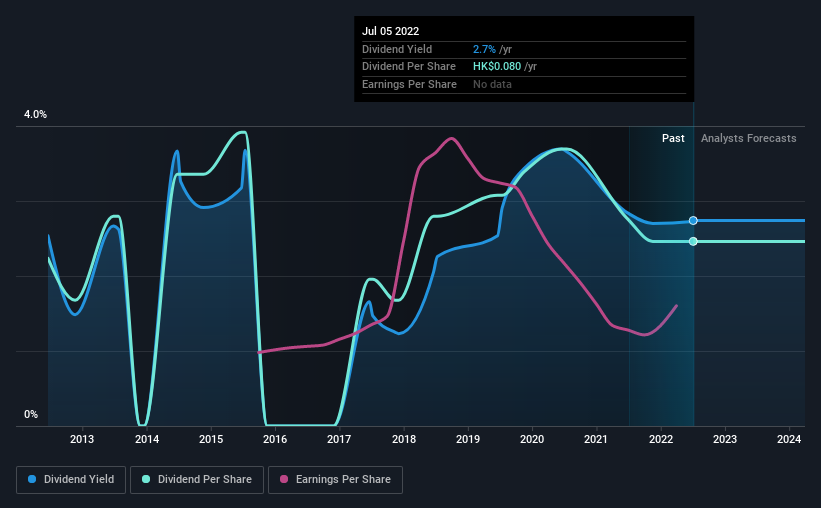Click the blue Dividend Yield legend dot
The height and width of the screenshot is (508, 821).
(x=32, y=479)
